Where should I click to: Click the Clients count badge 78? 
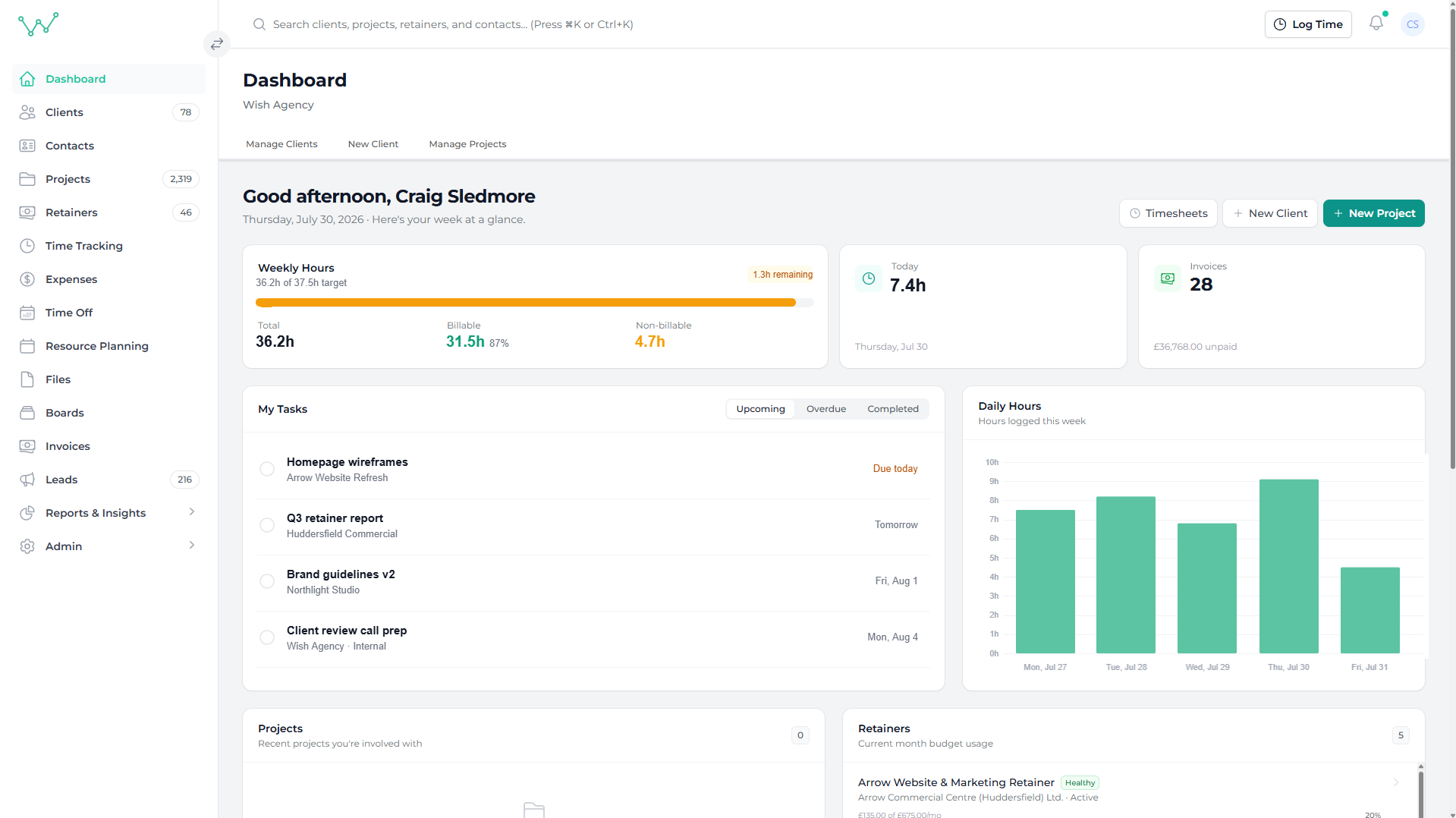point(186,112)
